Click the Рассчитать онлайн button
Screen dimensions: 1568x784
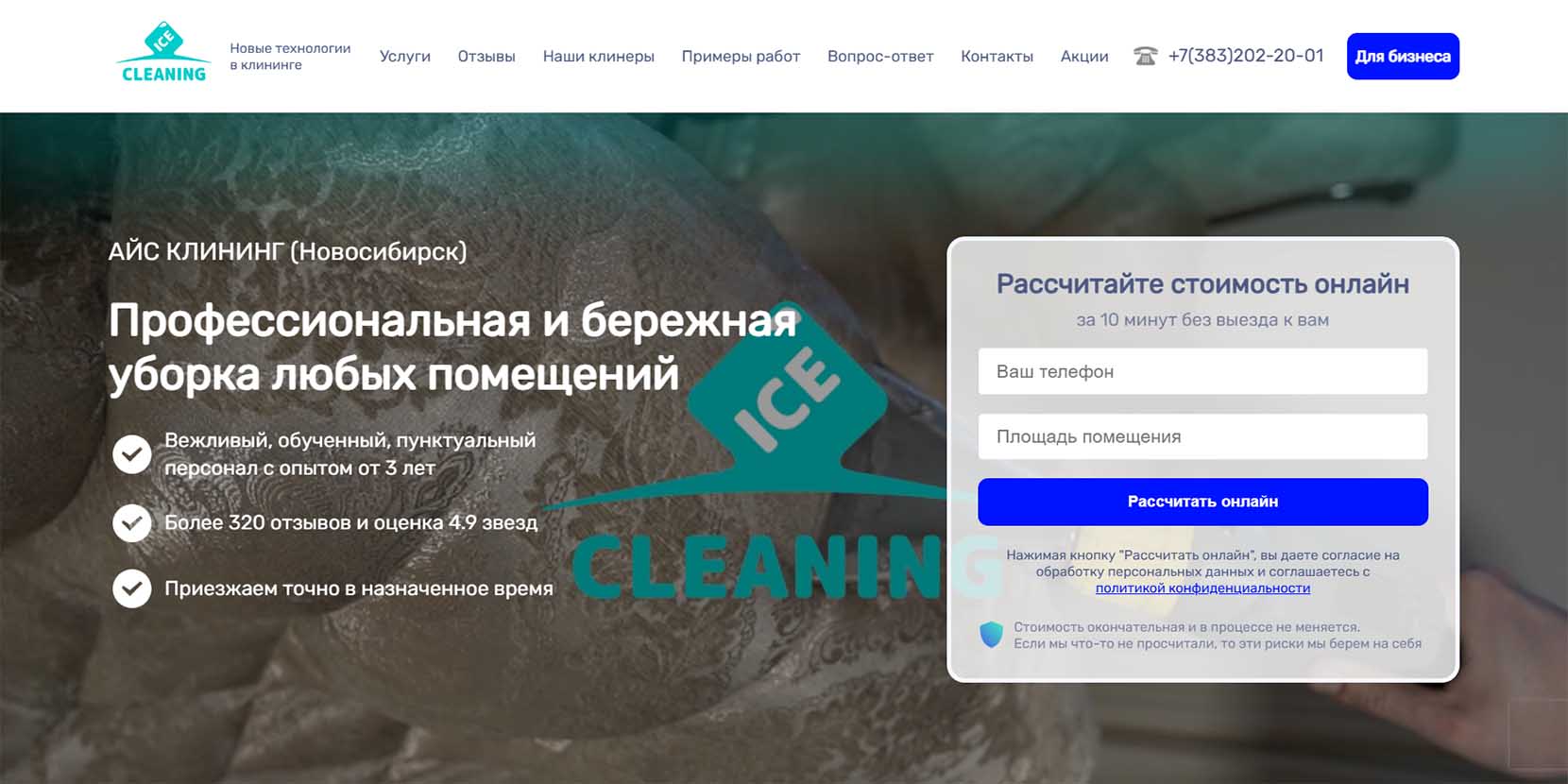click(1202, 502)
